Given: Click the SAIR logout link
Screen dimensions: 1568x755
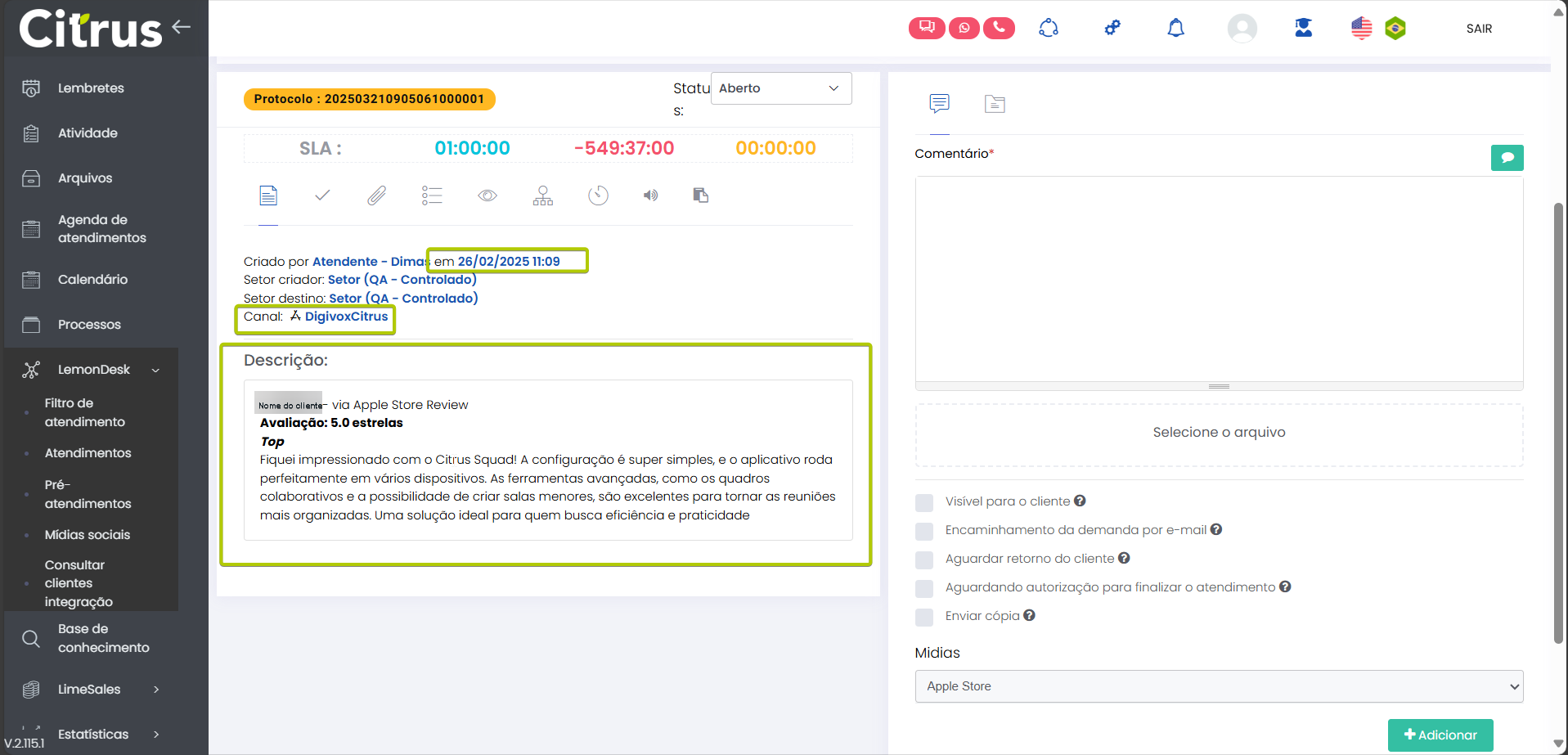Looking at the screenshot, I should click(1478, 29).
